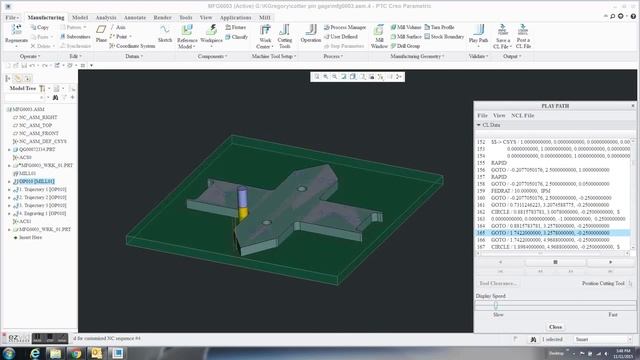Click the Mill Window icon
The height and width of the screenshot is (360, 640).
coord(379,30)
